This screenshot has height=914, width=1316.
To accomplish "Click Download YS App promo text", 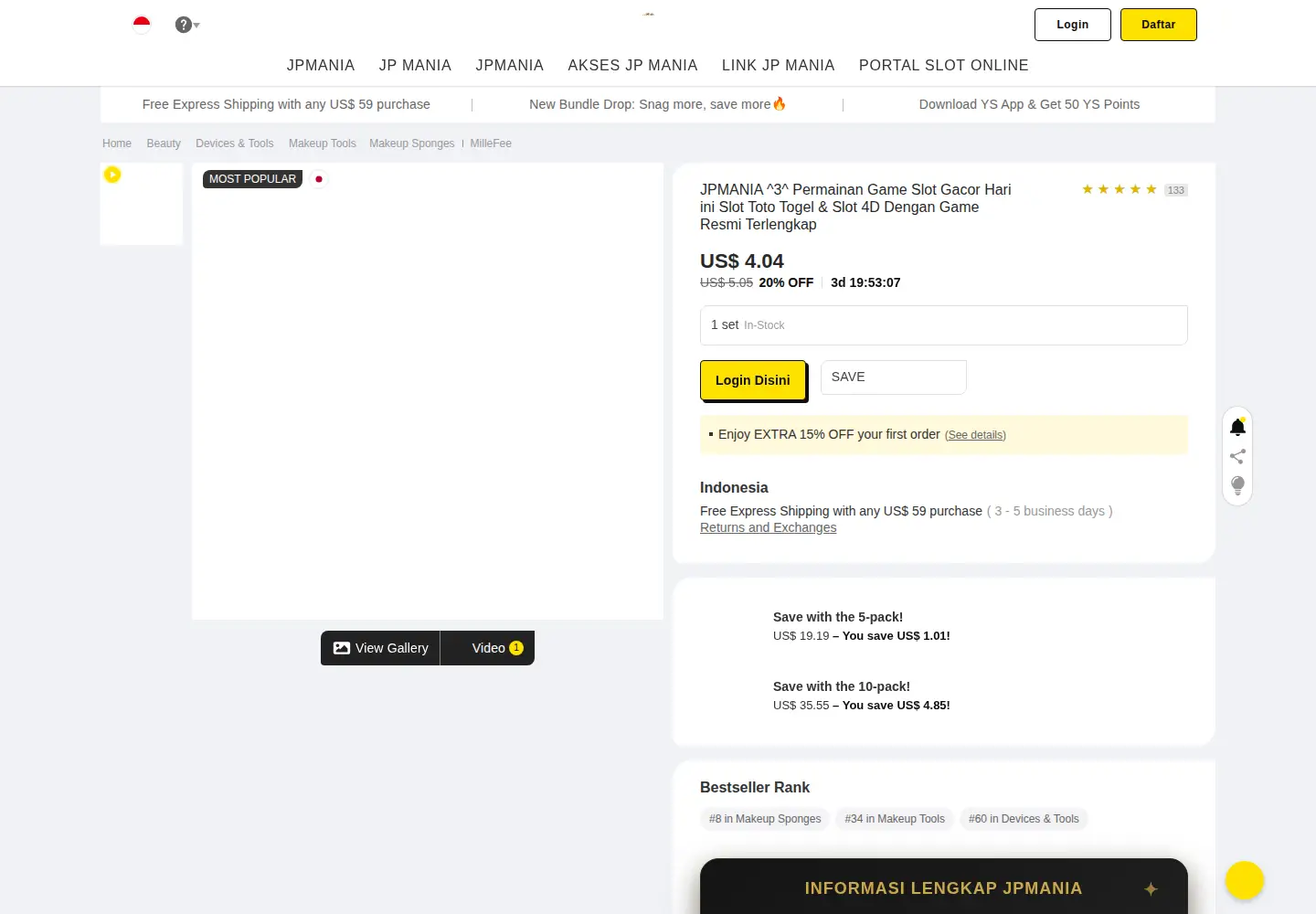I will [x=1029, y=104].
